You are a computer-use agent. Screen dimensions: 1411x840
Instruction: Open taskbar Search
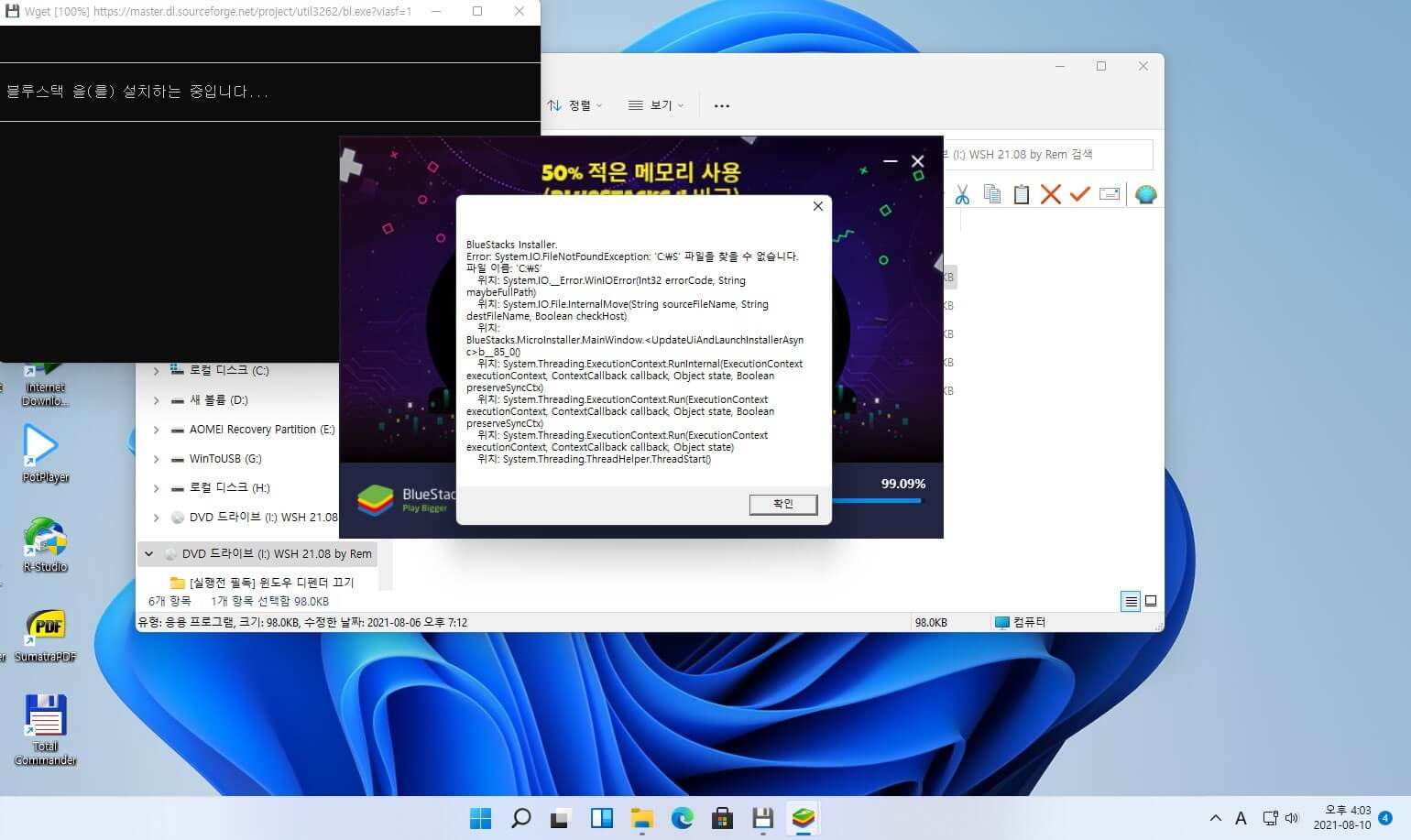tap(520, 818)
